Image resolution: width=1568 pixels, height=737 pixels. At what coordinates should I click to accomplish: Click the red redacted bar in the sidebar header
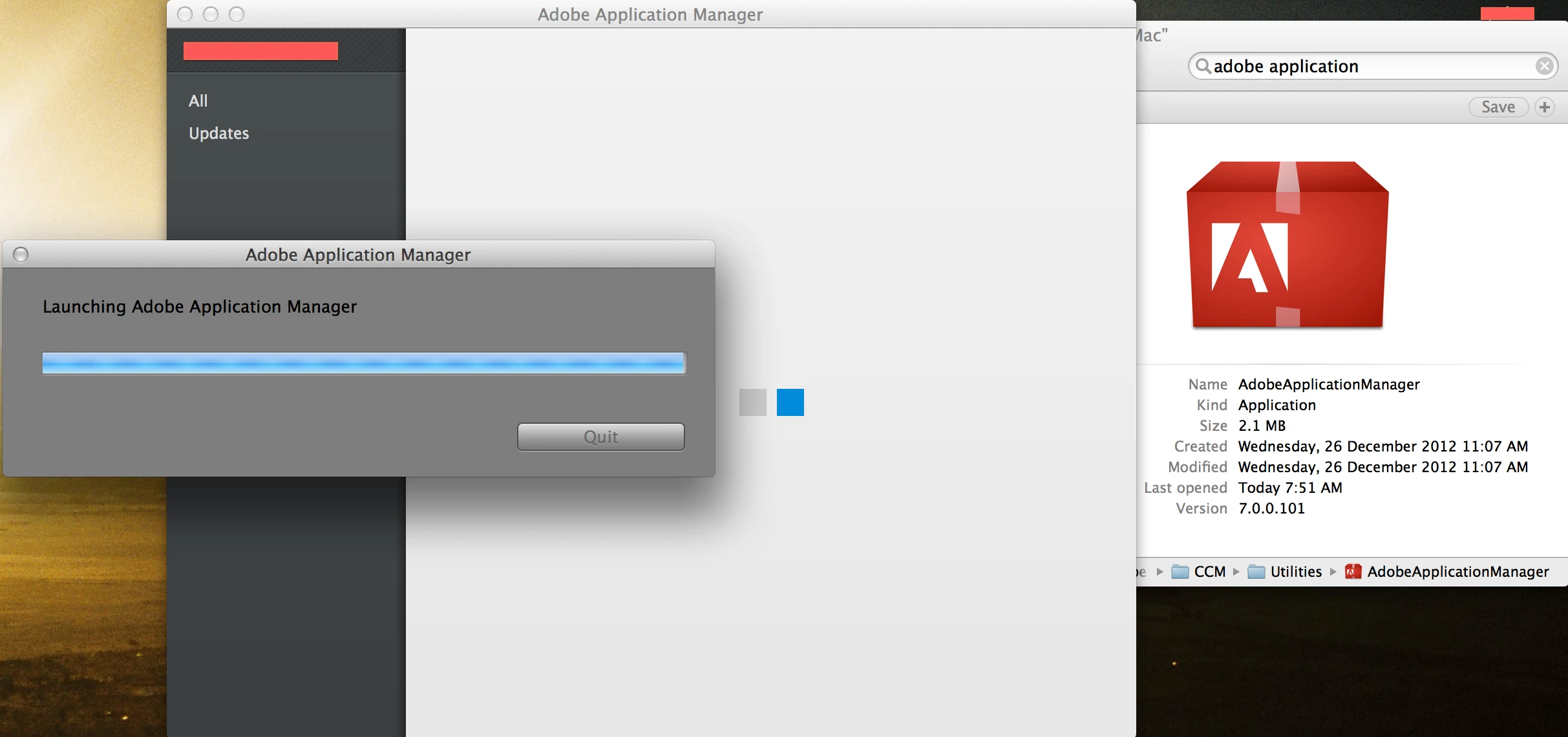tap(260, 51)
